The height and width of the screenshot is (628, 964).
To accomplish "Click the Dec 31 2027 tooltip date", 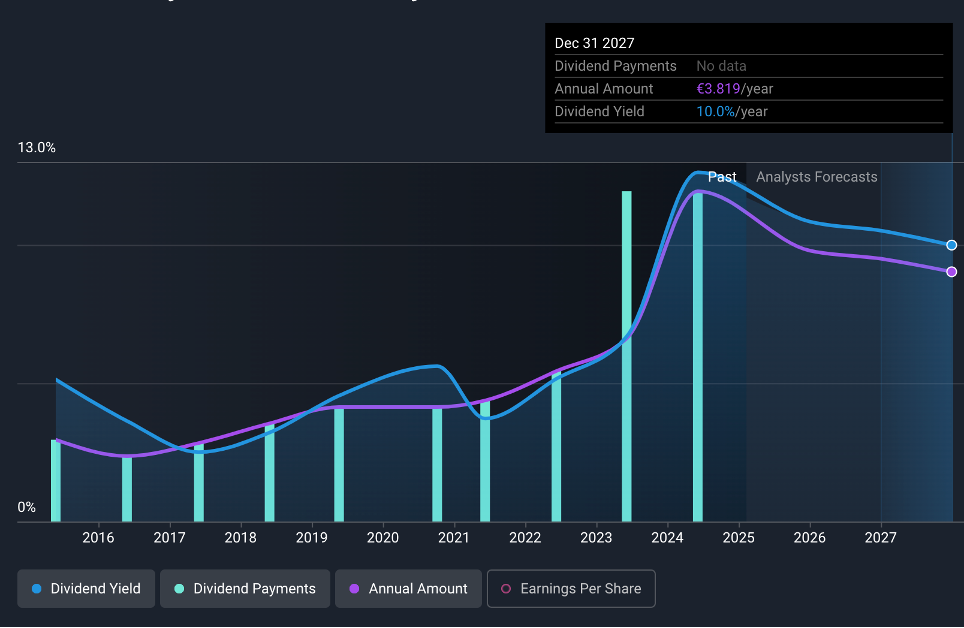I will point(594,43).
